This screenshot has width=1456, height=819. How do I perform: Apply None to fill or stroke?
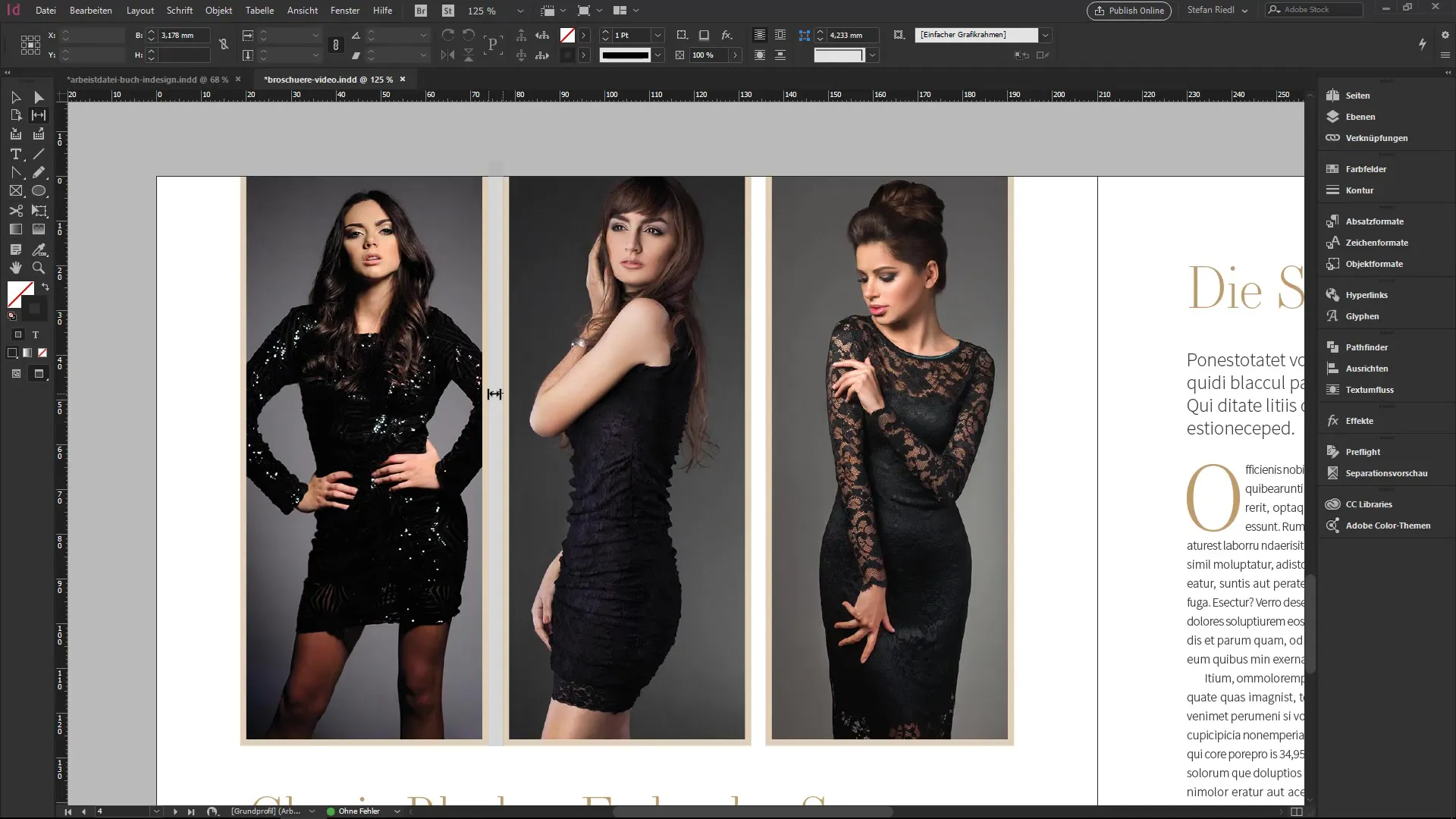(x=42, y=353)
